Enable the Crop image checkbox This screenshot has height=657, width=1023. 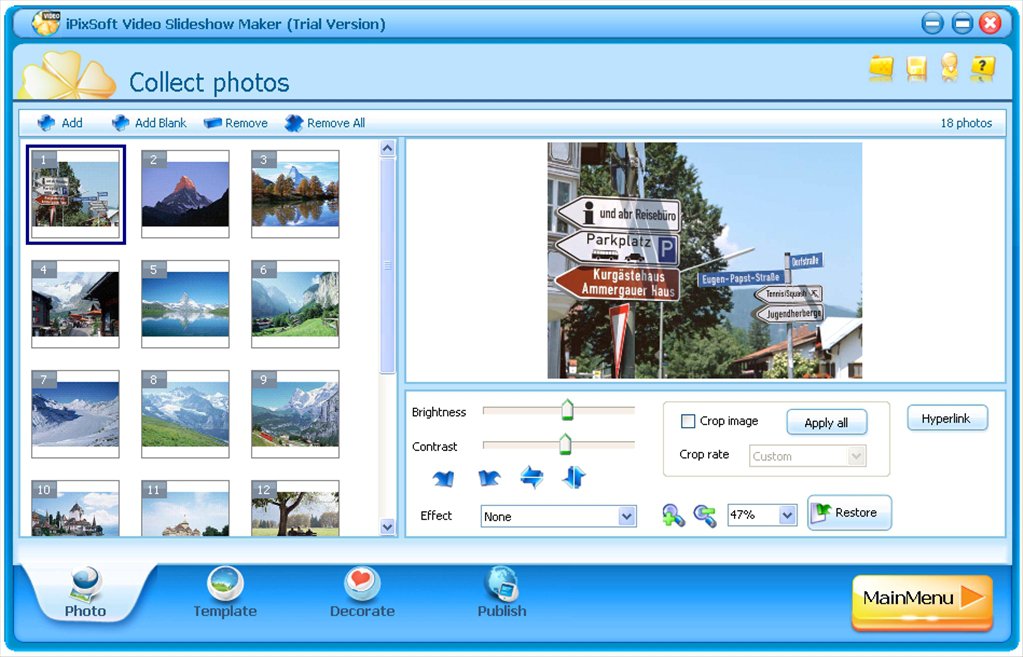tap(688, 421)
